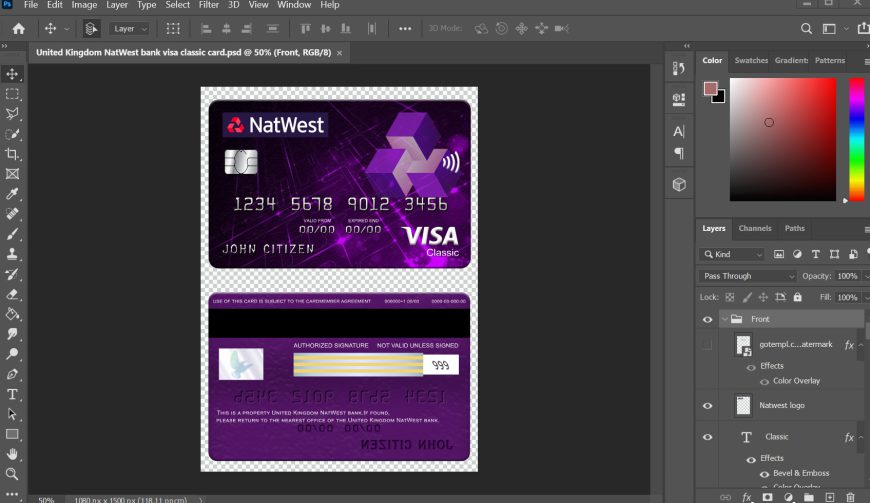870x503 pixels.
Task: Collapse effects of Classic layer
Action: coord(861,438)
